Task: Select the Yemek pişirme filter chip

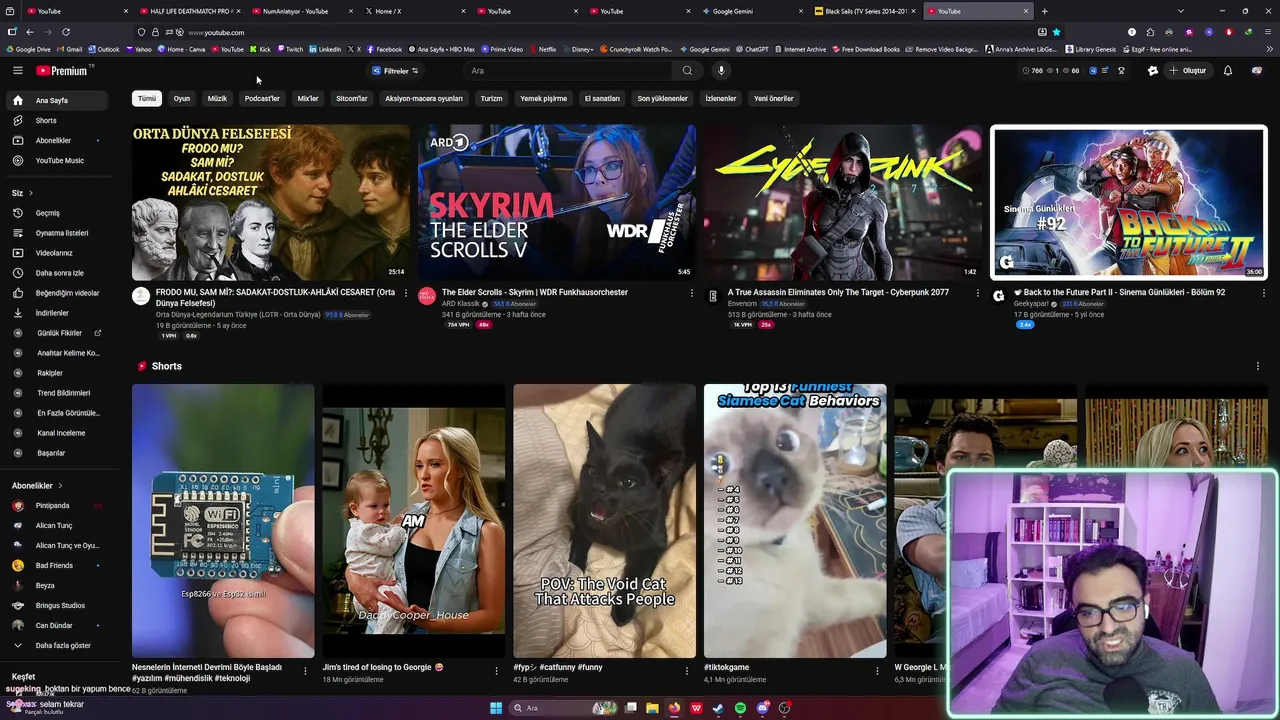Action: (543, 99)
